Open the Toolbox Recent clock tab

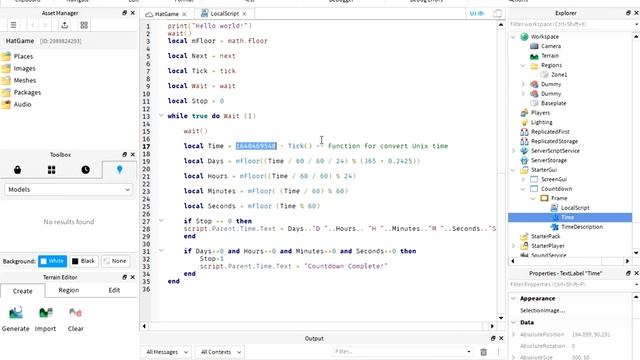(x=85, y=170)
